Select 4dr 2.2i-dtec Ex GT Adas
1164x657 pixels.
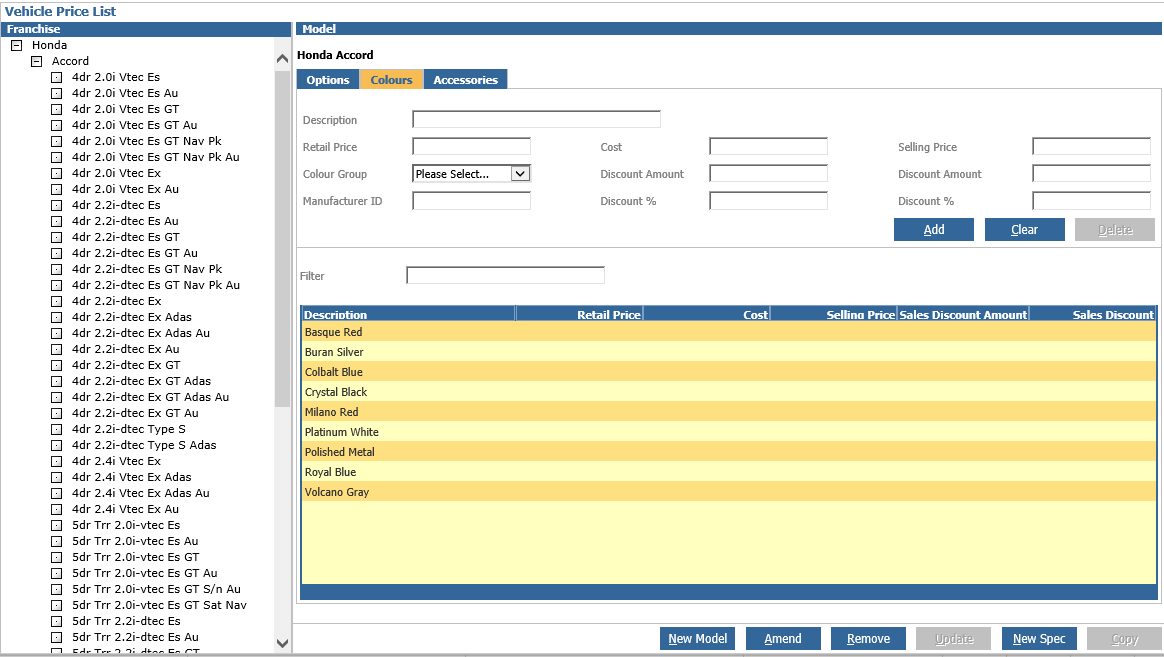tap(142, 381)
